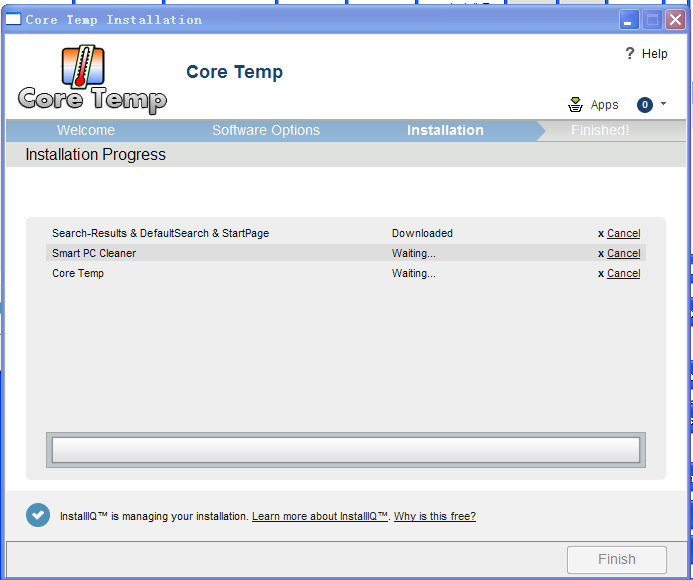This screenshot has height=580, width=693.
Task: Open Learn more about InstallIQ link
Action: click(320, 516)
